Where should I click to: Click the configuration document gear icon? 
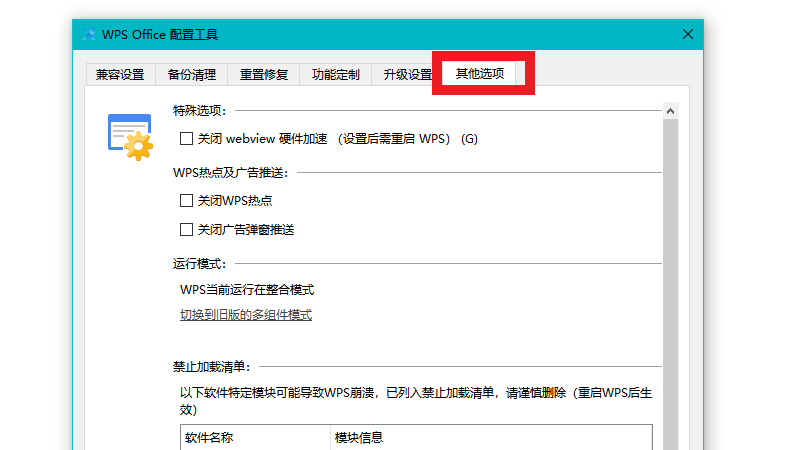tap(129, 137)
